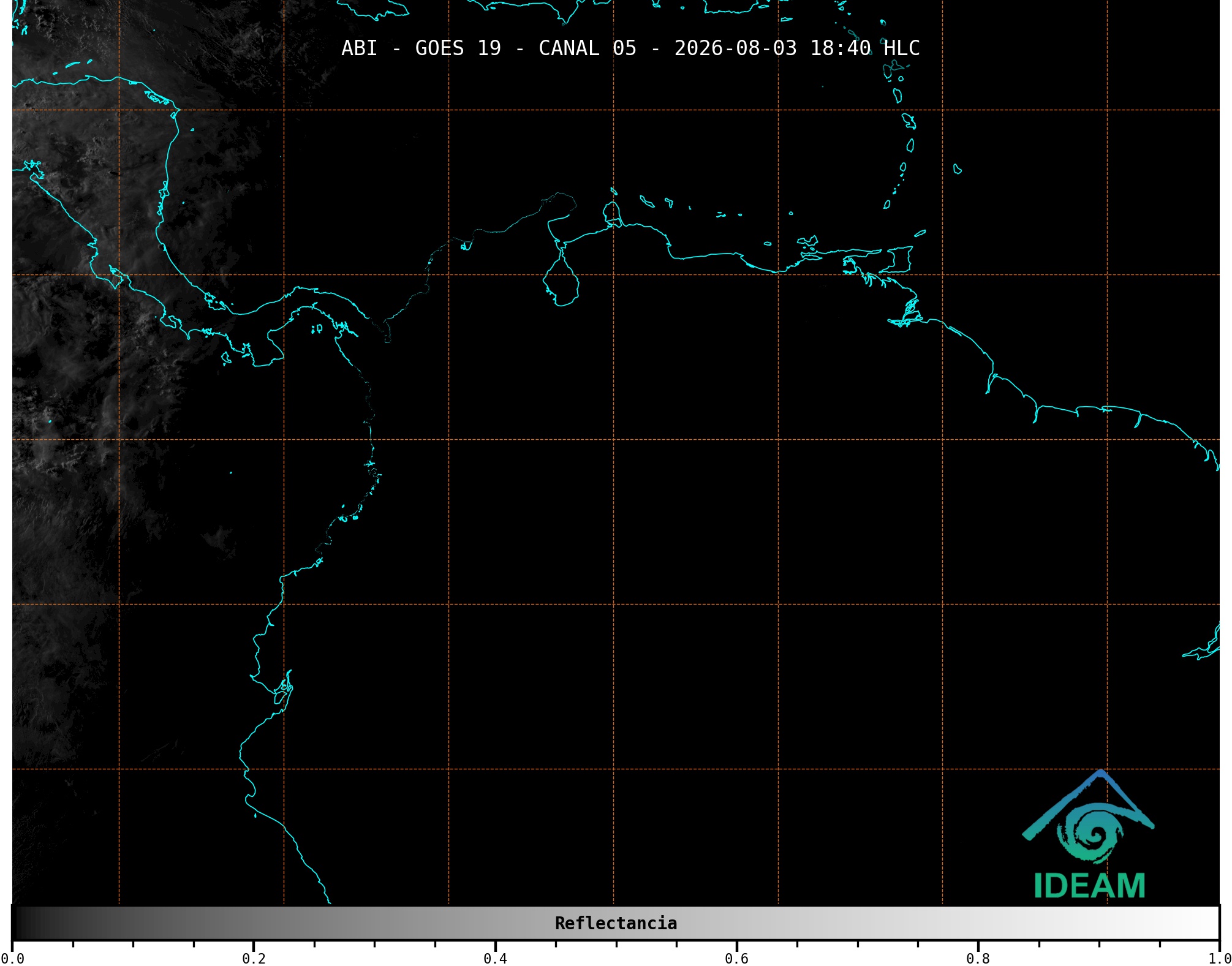This screenshot has height=966, width=1232.
Task: Click the 0.8 colorbar tick label
Action: (978, 959)
